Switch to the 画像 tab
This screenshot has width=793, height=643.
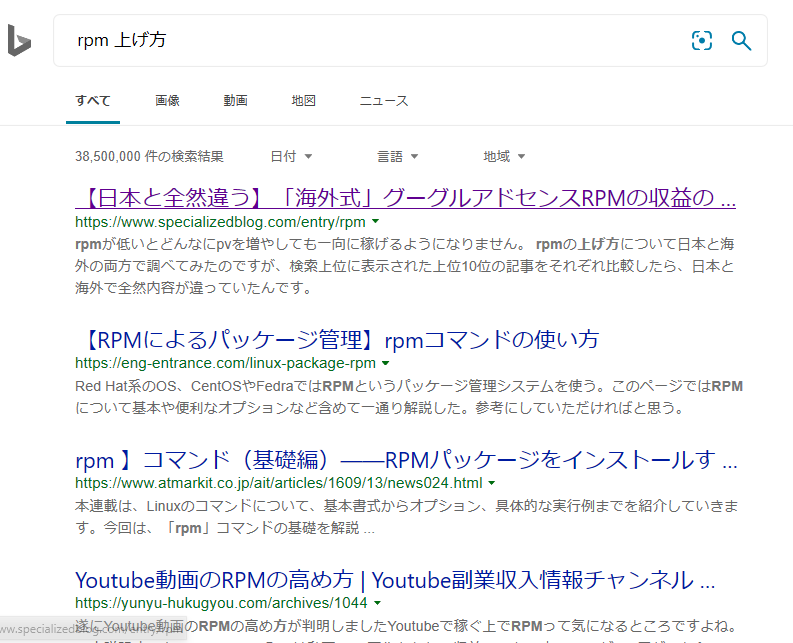167,101
